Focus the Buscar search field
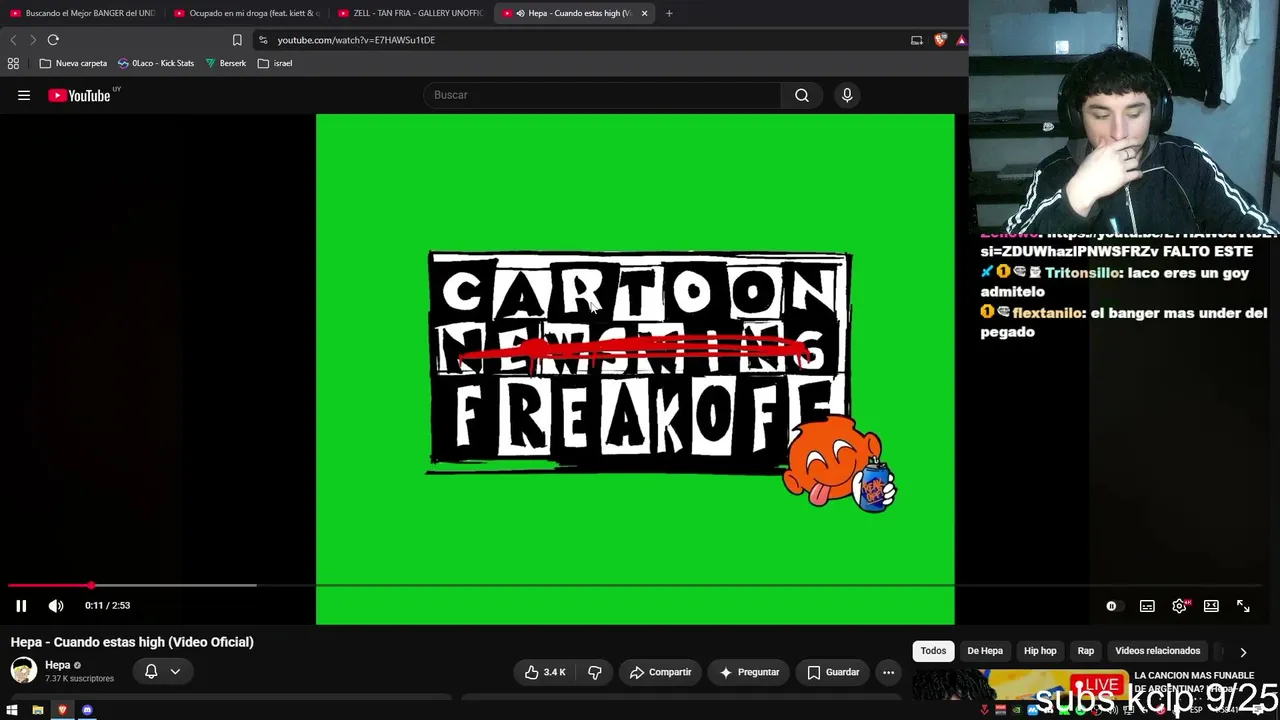 (x=602, y=95)
